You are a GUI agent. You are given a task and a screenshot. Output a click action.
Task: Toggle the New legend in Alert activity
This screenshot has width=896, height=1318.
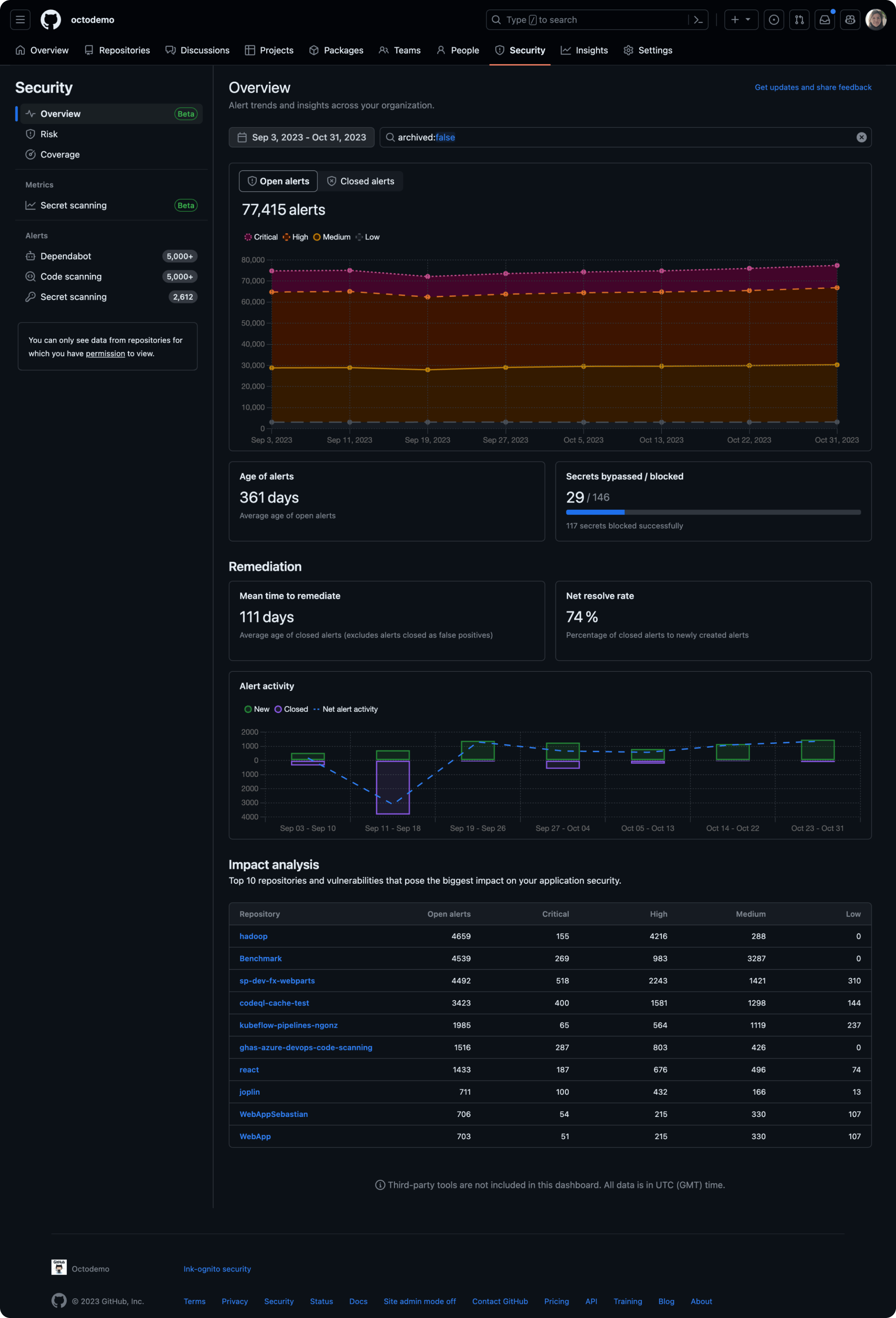coord(256,710)
